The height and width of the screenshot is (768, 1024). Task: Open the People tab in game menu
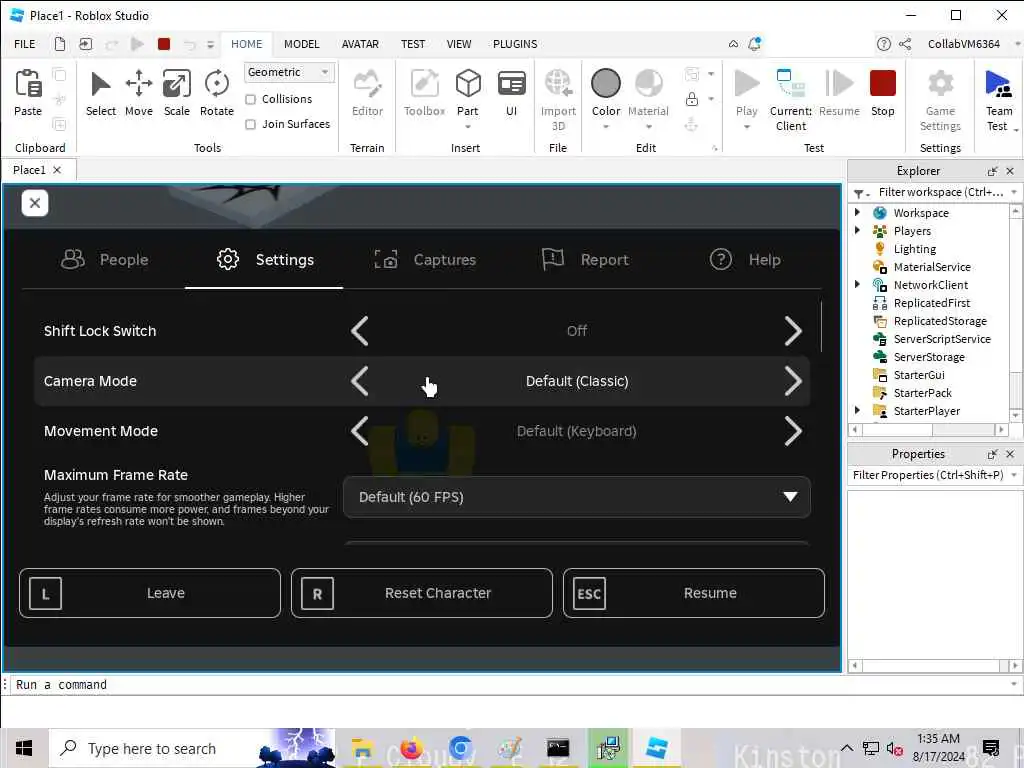tap(104, 260)
